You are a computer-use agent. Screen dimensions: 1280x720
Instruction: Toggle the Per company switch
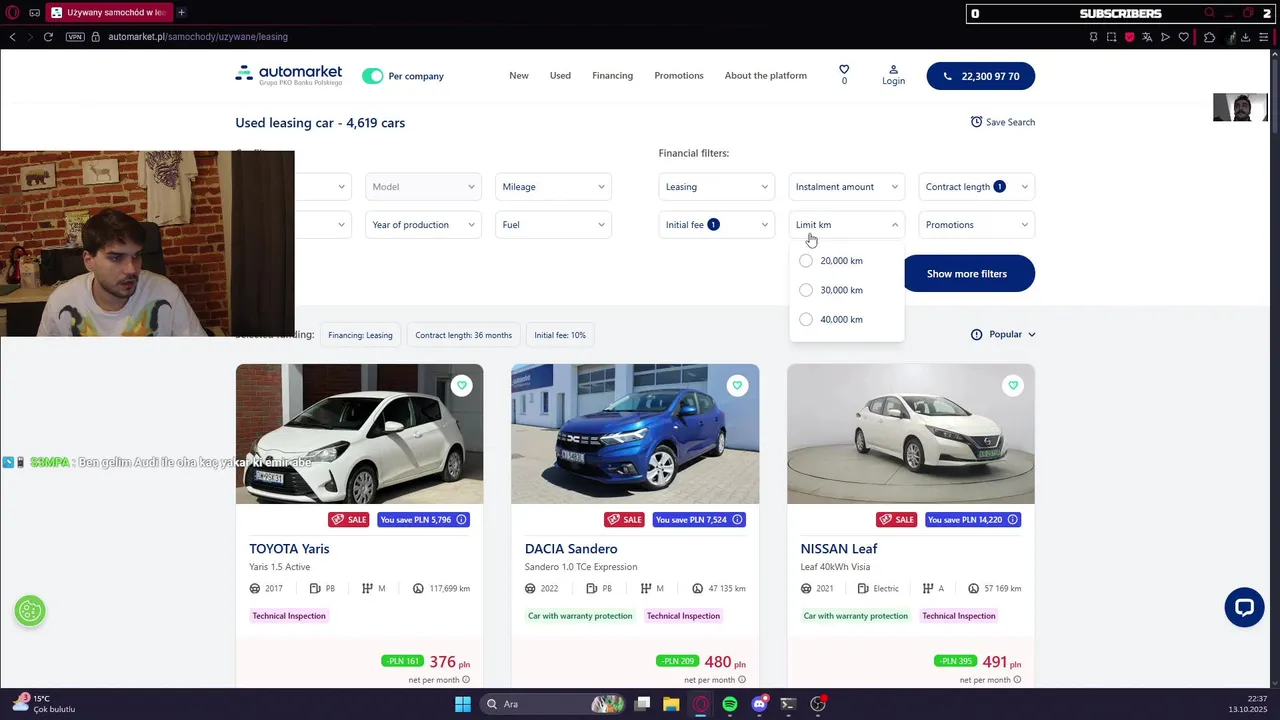tap(373, 76)
